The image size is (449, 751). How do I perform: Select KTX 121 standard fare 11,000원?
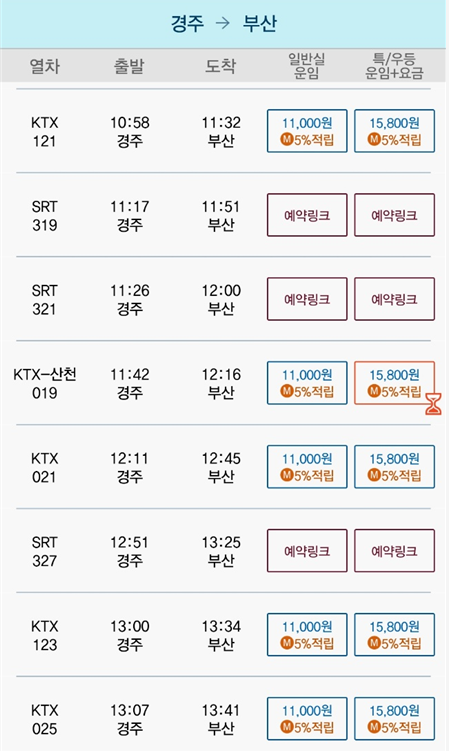coord(307,131)
